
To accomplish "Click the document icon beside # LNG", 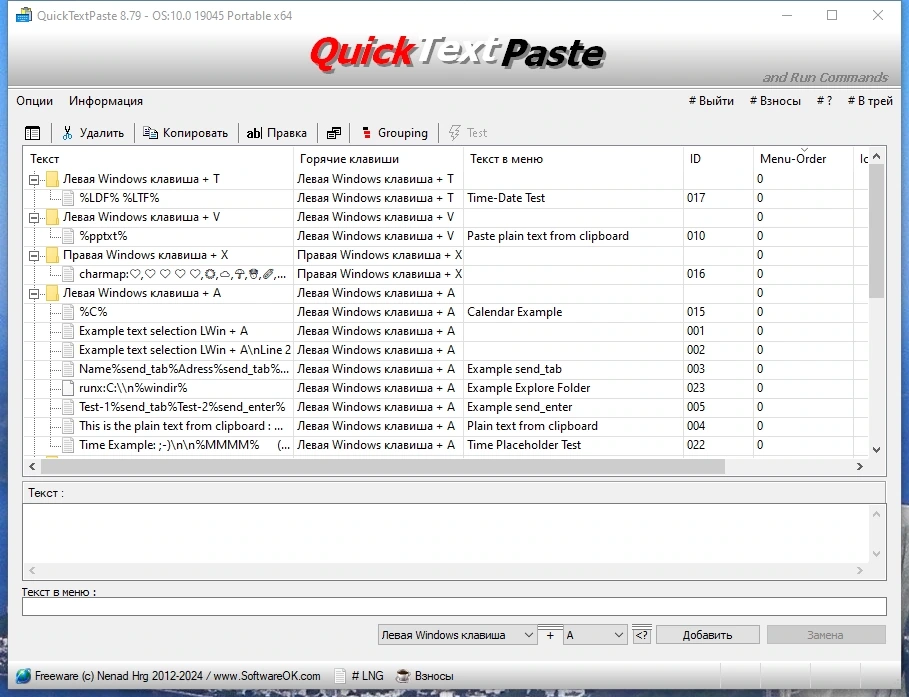I will pyautogui.click(x=340, y=676).
